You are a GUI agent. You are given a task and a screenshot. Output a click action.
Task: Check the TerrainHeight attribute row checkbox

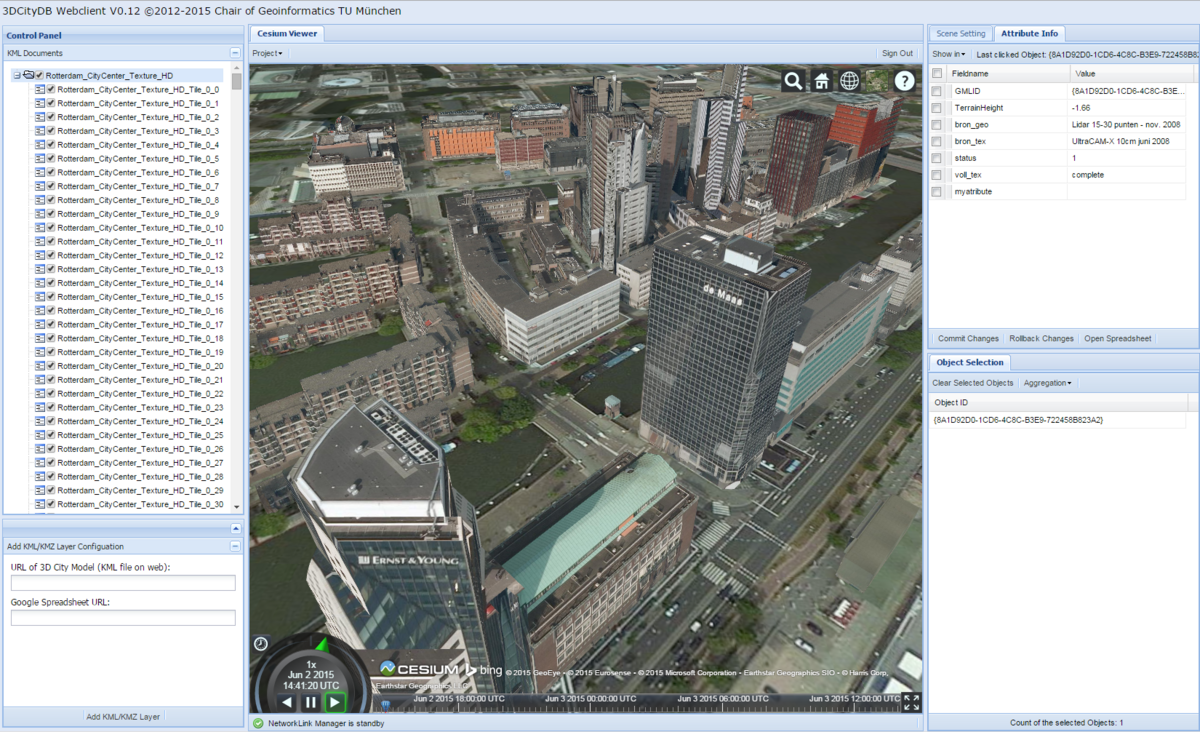[x=936, y=108]
